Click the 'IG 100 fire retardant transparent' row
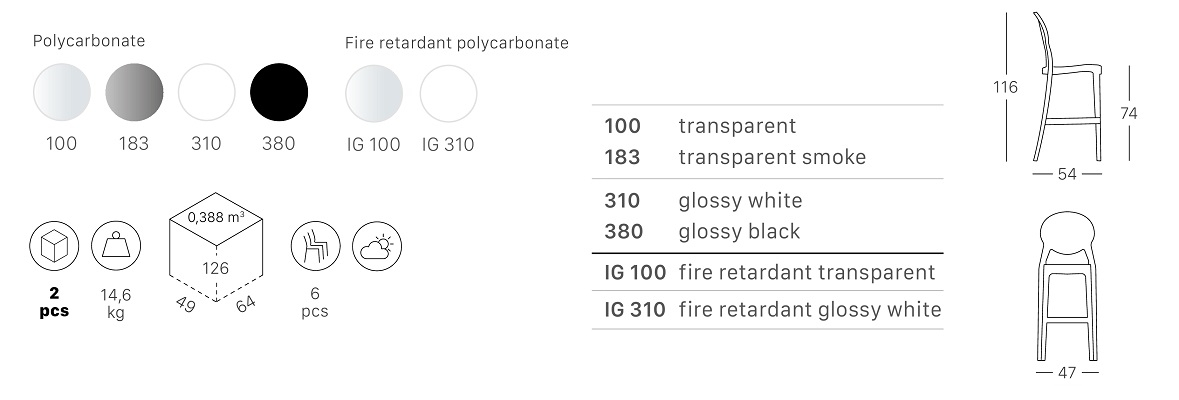This screenshot has width=1179, height=400. (x=767, y=272)
